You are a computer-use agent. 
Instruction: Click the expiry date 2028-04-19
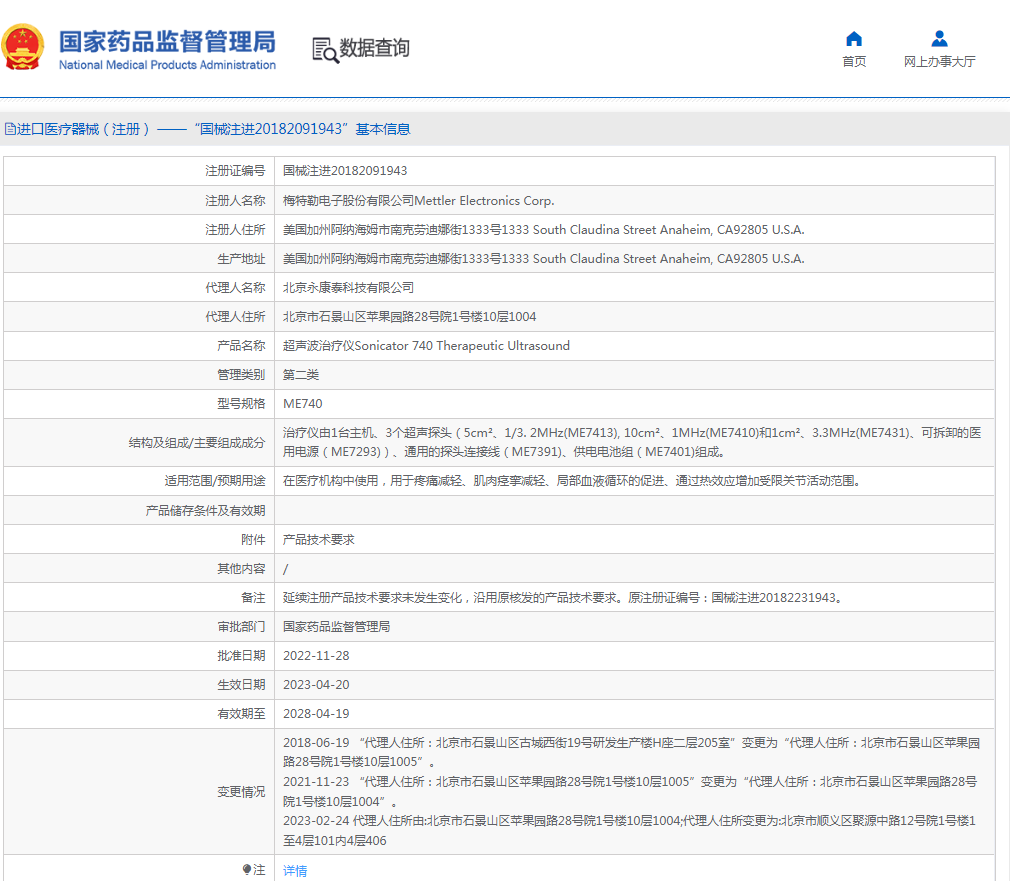click(x=316, y=714)
